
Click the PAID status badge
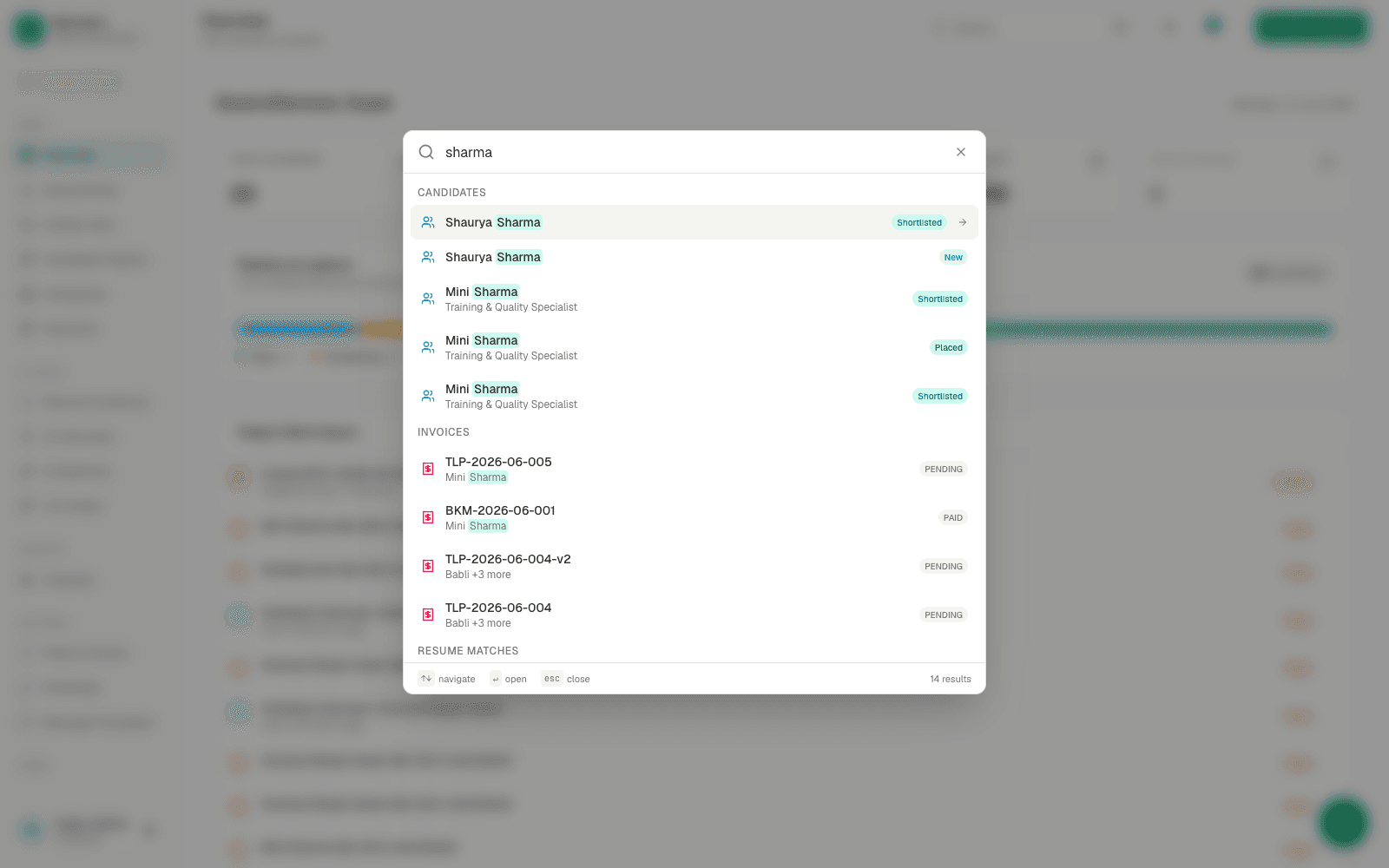[953, 517]
